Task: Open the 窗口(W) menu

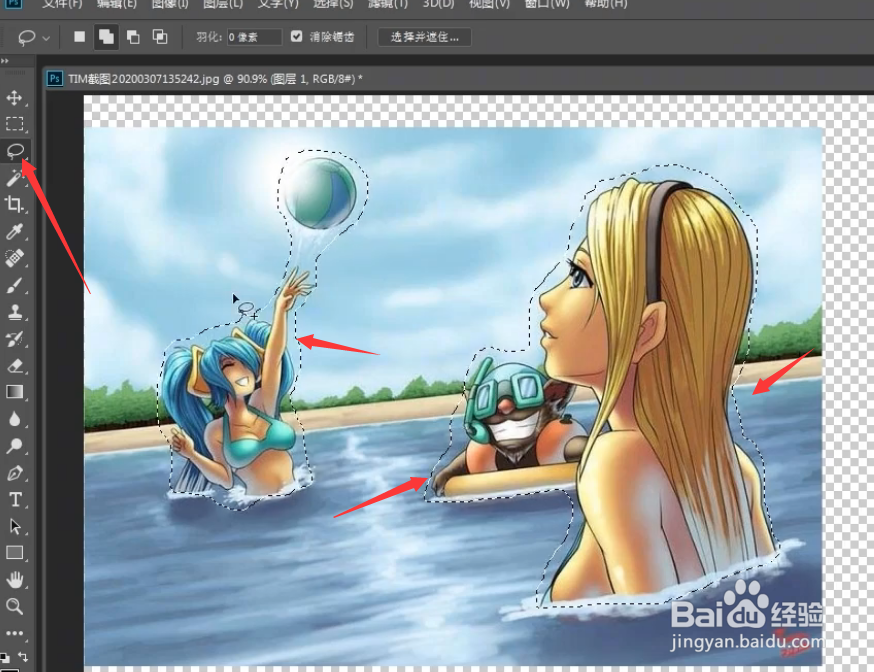Action: coord(547,4)
